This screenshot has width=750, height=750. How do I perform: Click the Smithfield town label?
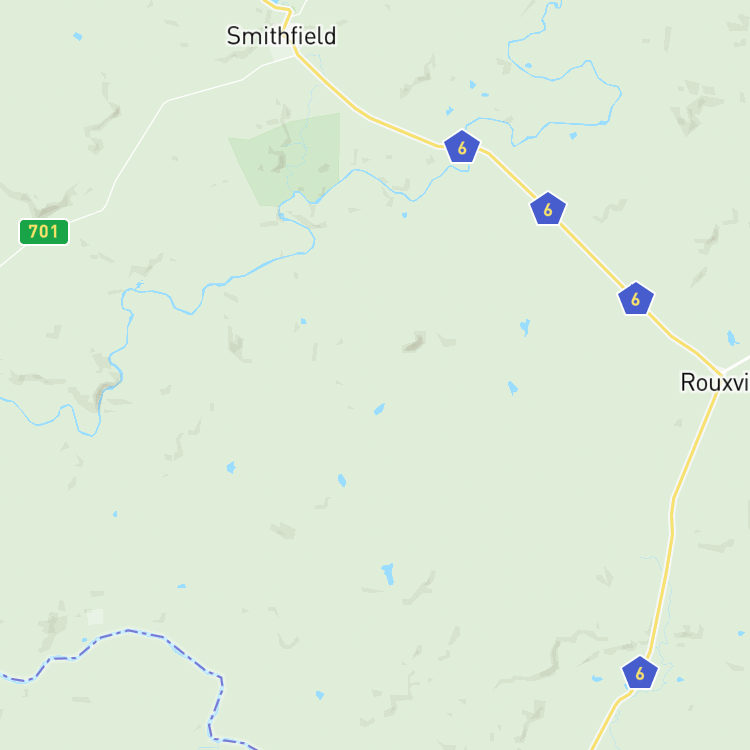coord(281,36)
